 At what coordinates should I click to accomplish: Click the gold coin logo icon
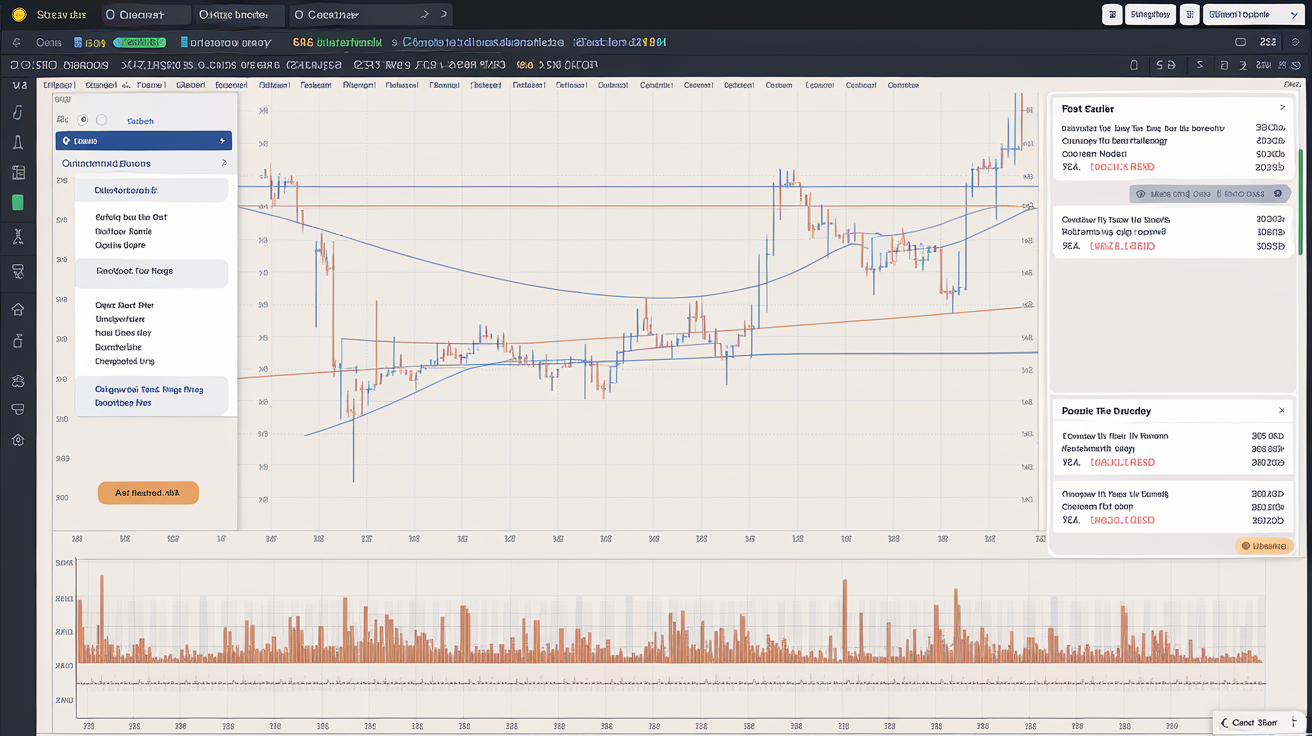[17, 14]
